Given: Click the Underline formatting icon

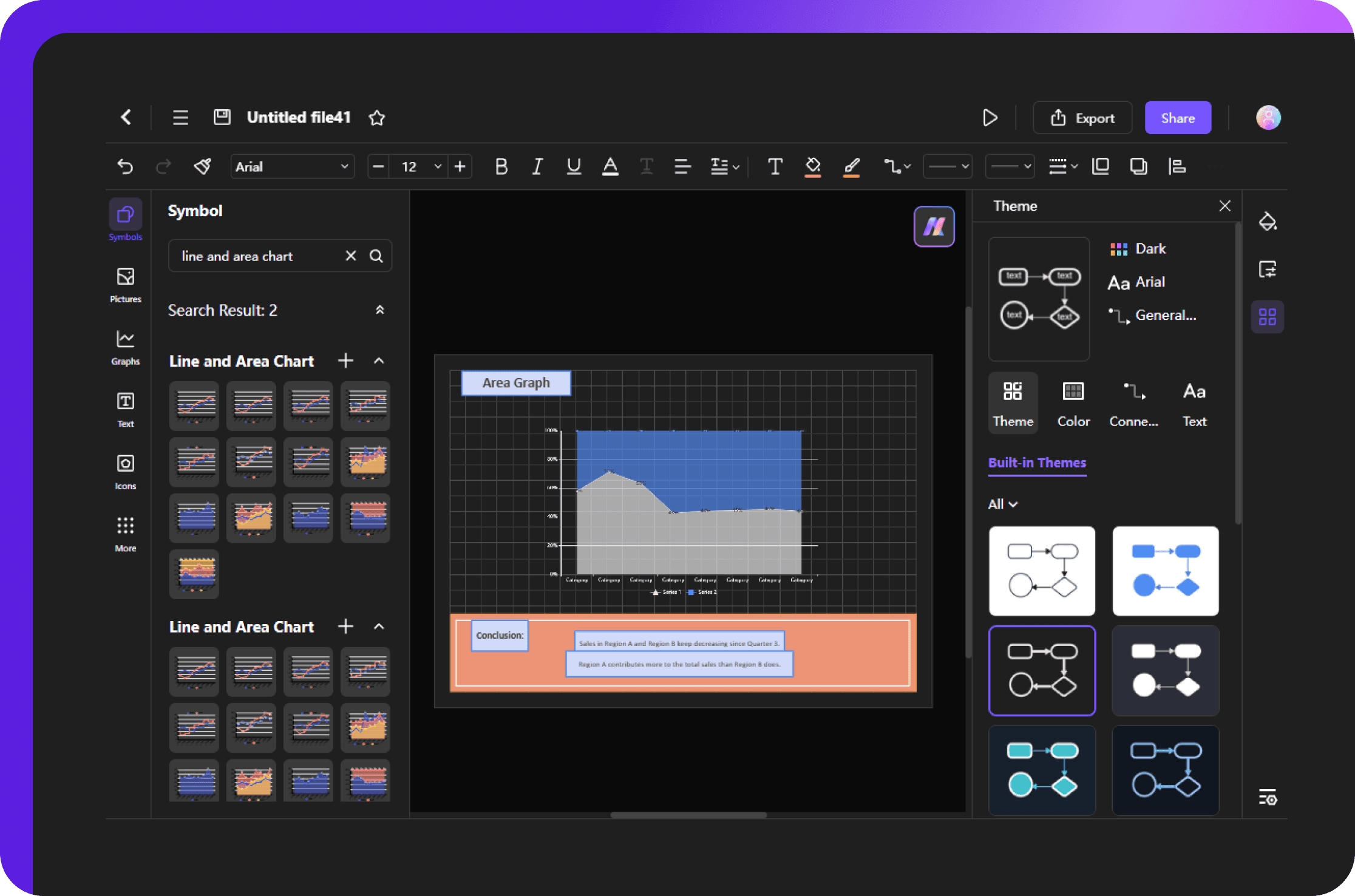Looking at the screenshot, I should 572,166.
